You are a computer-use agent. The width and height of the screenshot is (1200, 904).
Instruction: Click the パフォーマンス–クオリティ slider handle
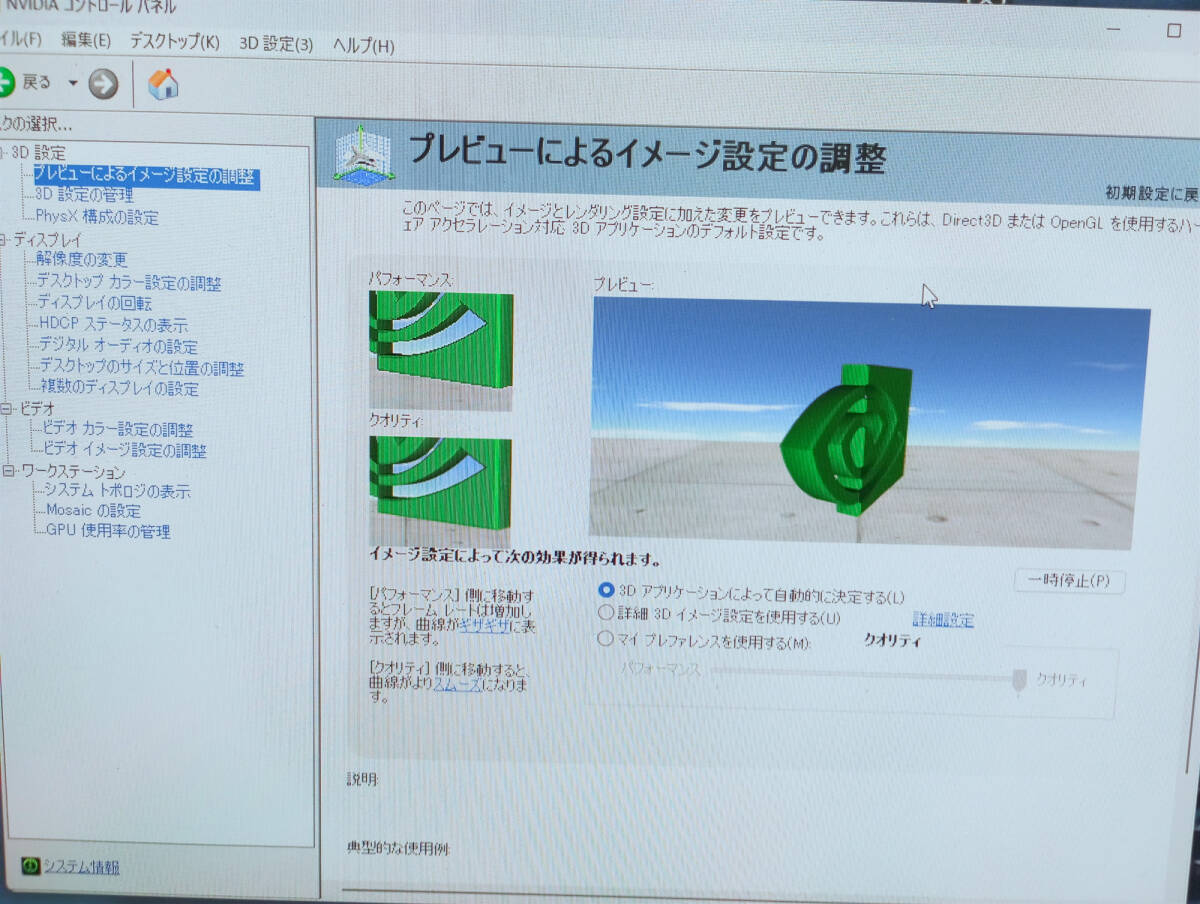coord(1019,682)
